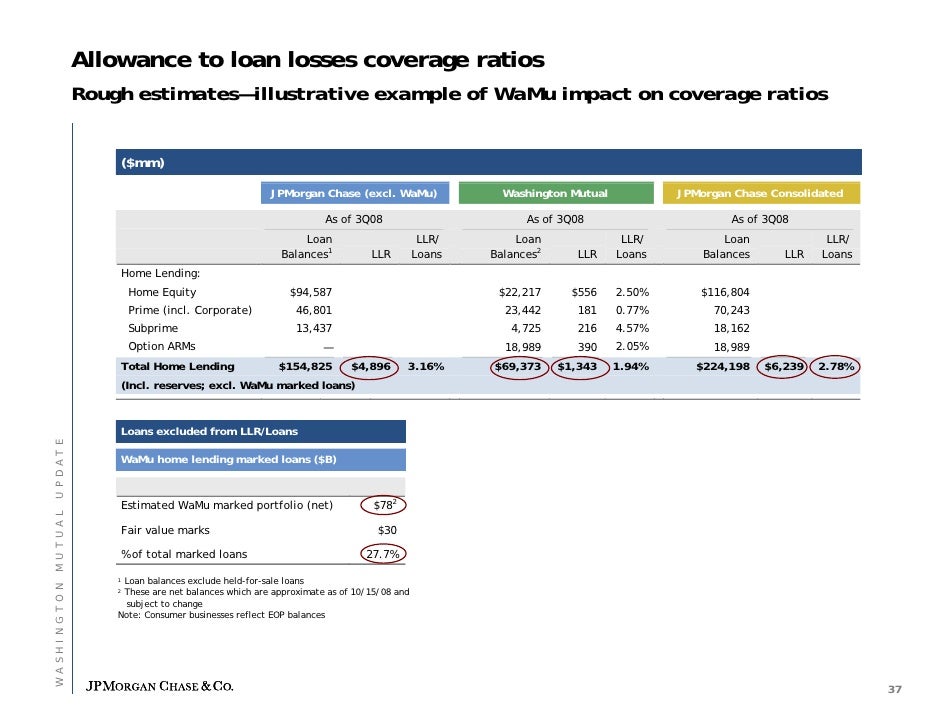Click the title 'Allowance to loan losses coverage ratios'
This screenshot has width=942, height=728.
[308, 60]
